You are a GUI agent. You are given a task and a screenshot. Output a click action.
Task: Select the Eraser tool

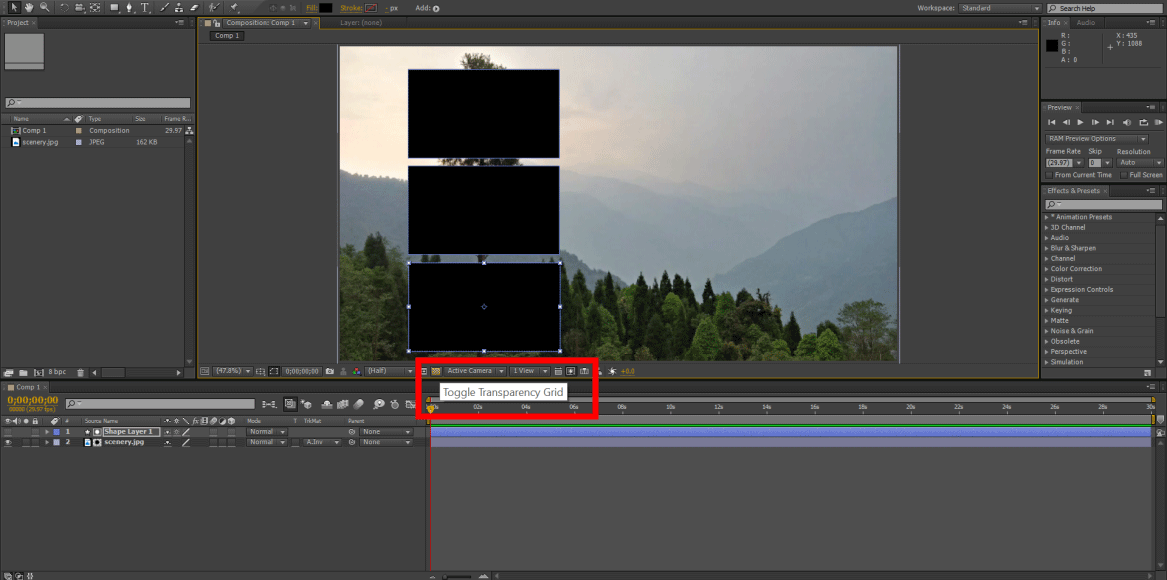click(194, 7)
